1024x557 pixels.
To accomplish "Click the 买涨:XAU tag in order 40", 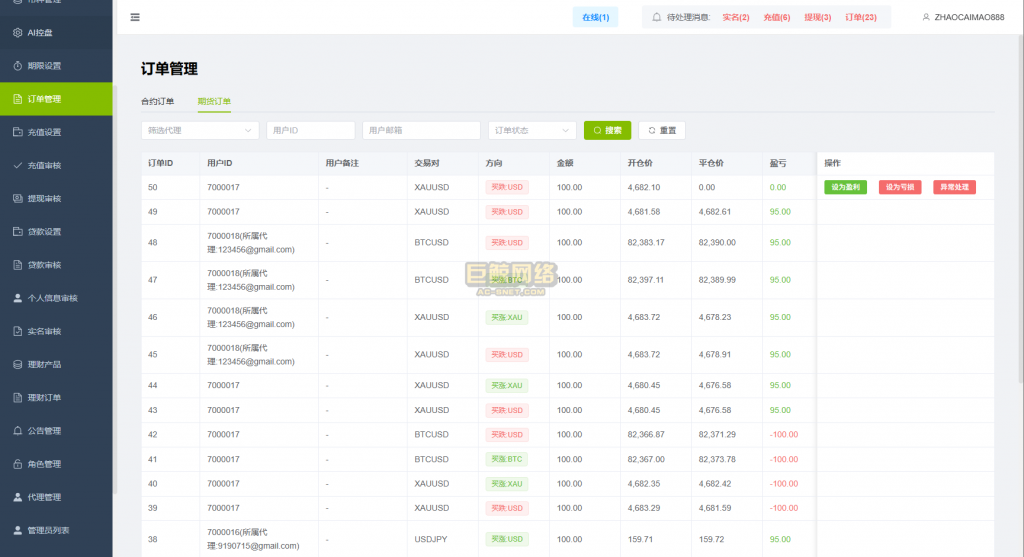I will (x=507, y=484).
